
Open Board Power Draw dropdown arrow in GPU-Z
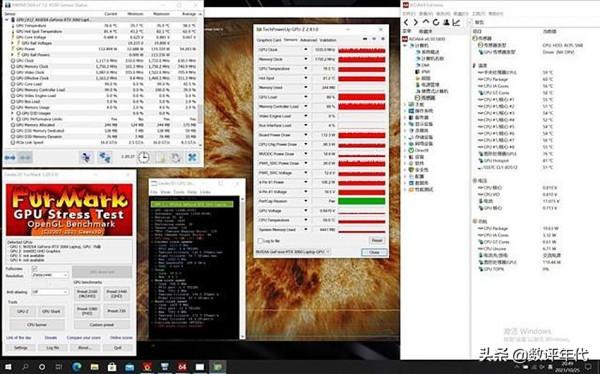tap(305, 135)
